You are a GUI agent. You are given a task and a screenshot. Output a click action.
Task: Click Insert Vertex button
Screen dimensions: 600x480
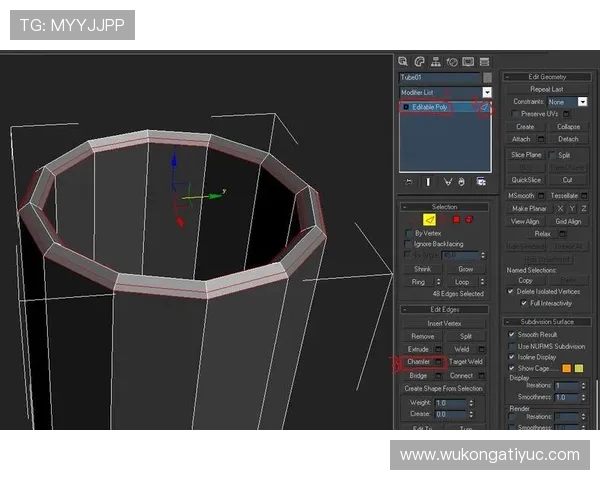pyautogui.click(x=444, y=323)
